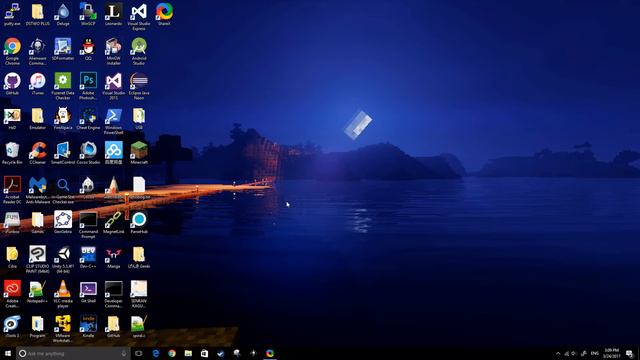Select the Visual Studio Express desktop shortcut
Image resolution: width=640 pixels, height=360 pixels.
pyautogui.click(x=139, y=17)
